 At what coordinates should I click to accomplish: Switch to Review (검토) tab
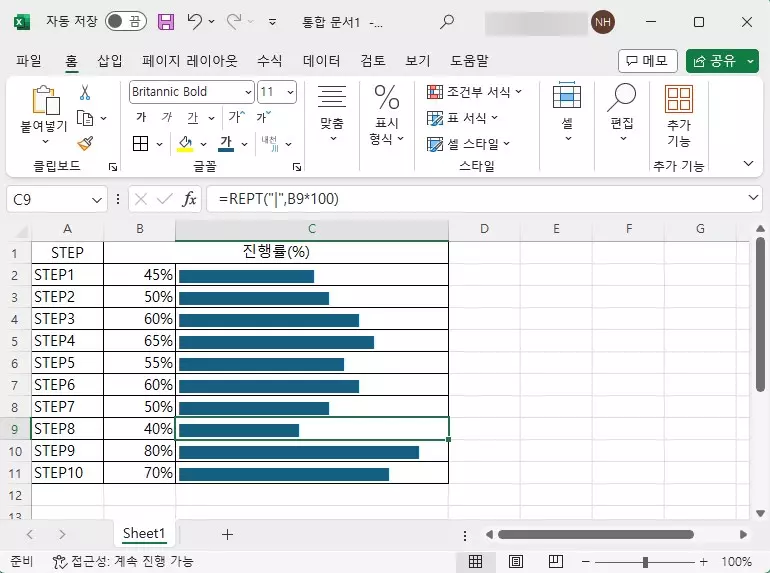pyautogui.click(x=373, y=61)
